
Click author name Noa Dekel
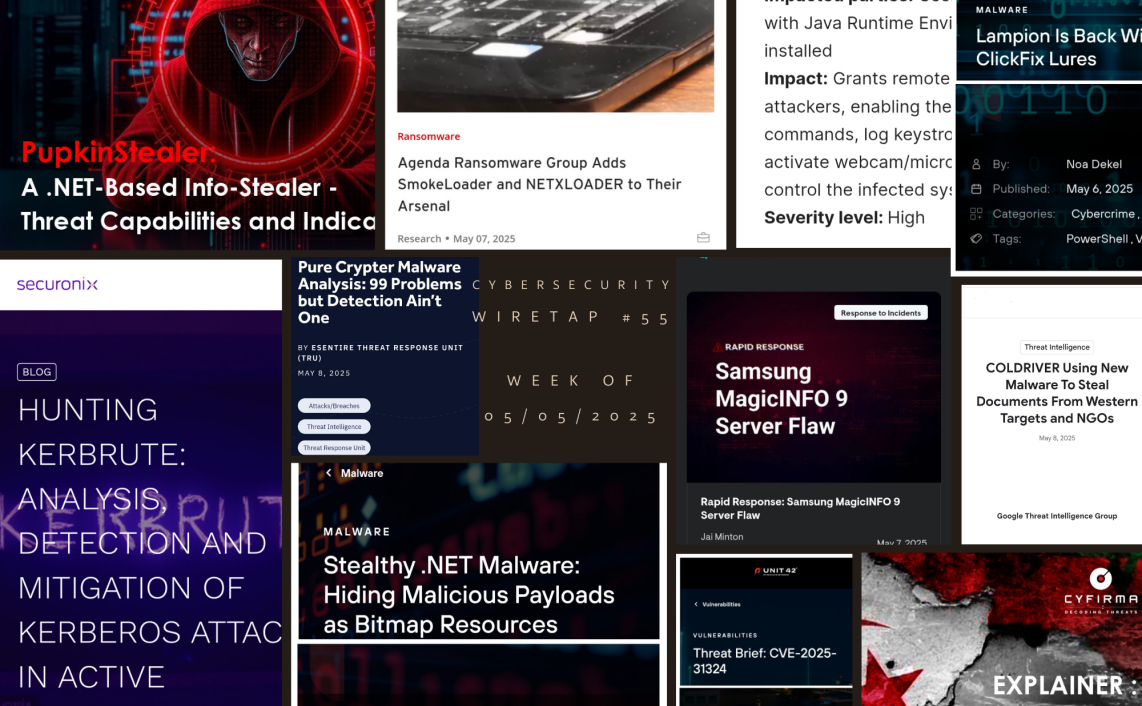pos(1093,165)
